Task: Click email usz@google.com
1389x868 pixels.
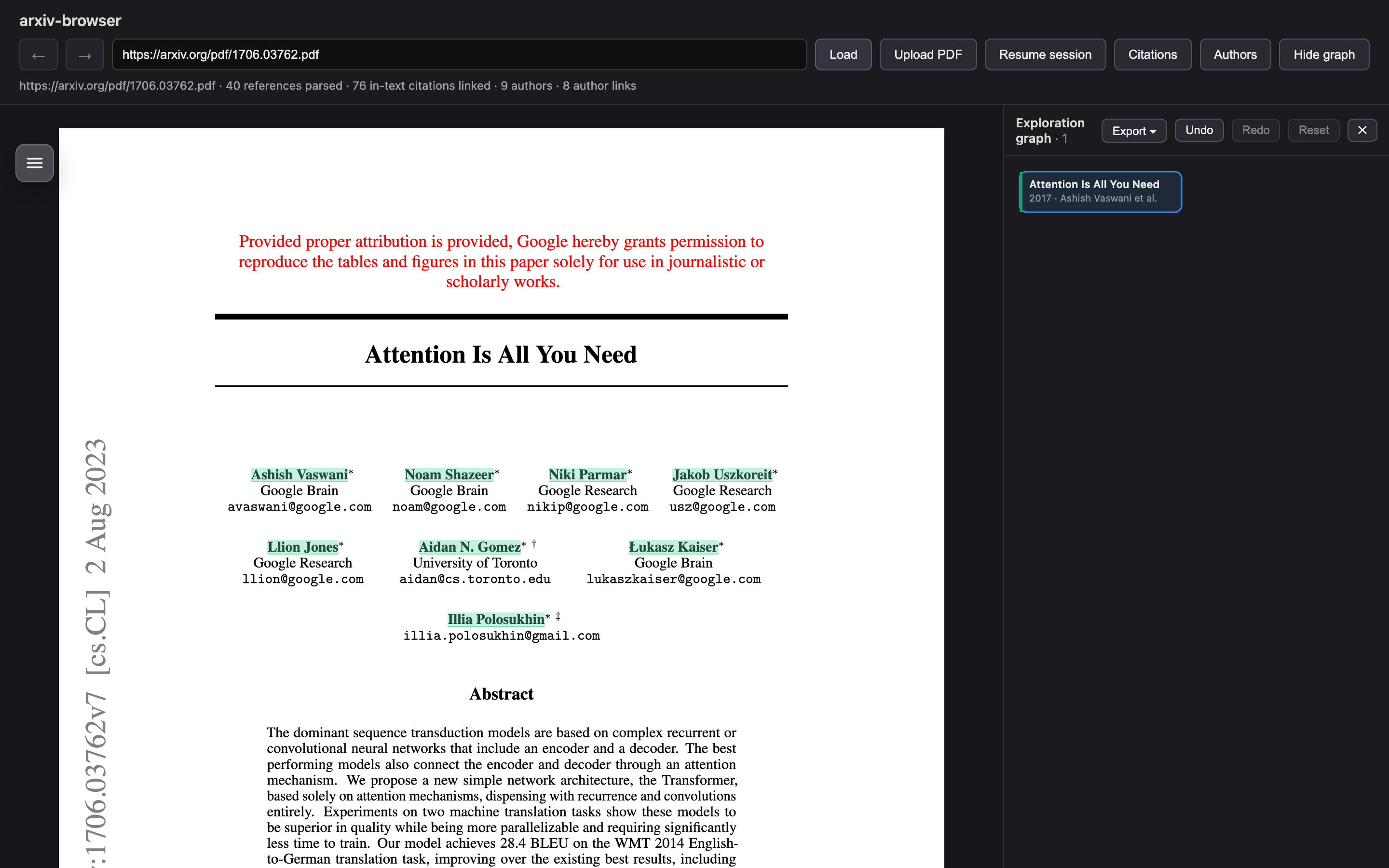Action: click(x=722, y=507)
